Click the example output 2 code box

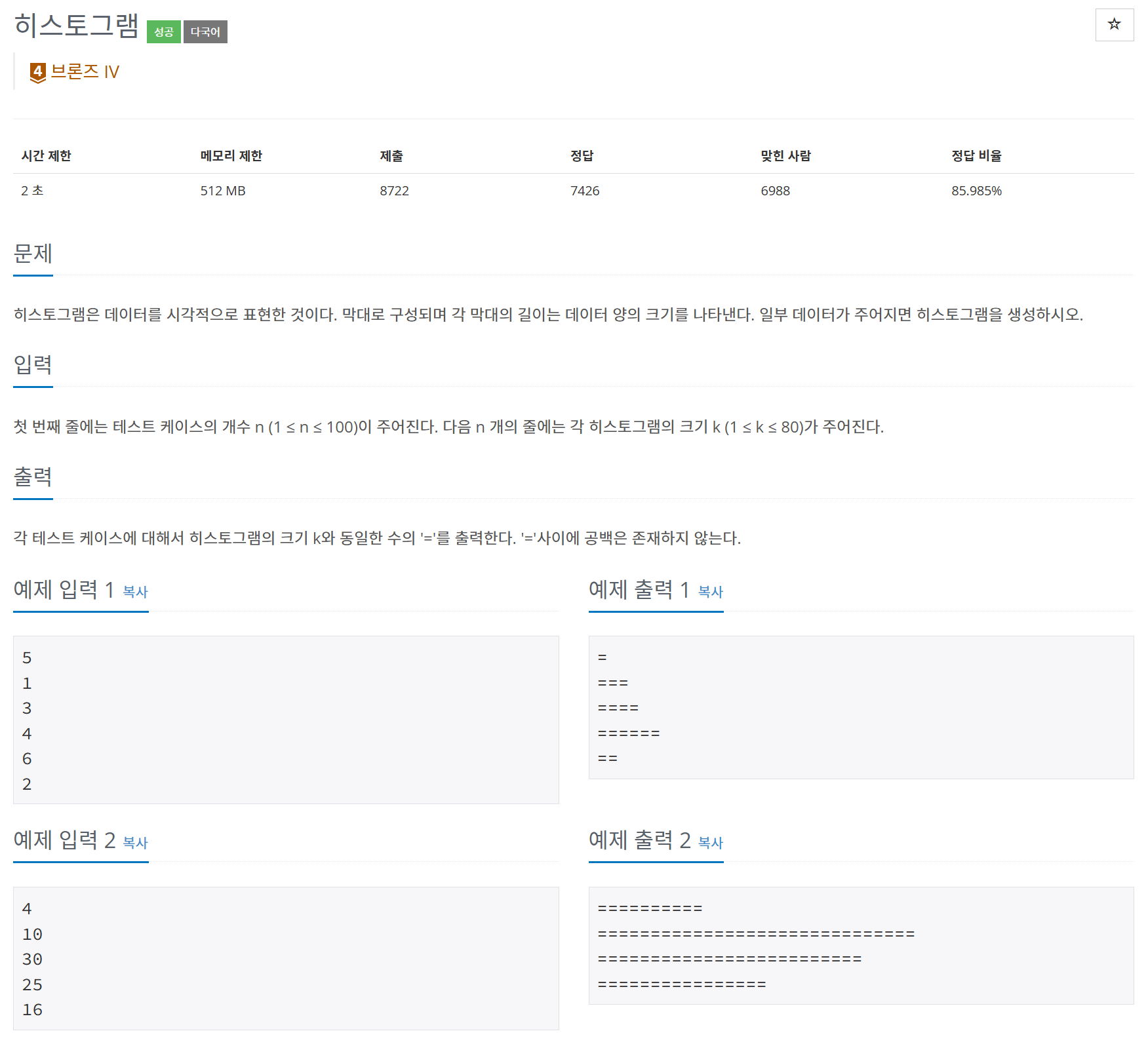click(861, 945)
